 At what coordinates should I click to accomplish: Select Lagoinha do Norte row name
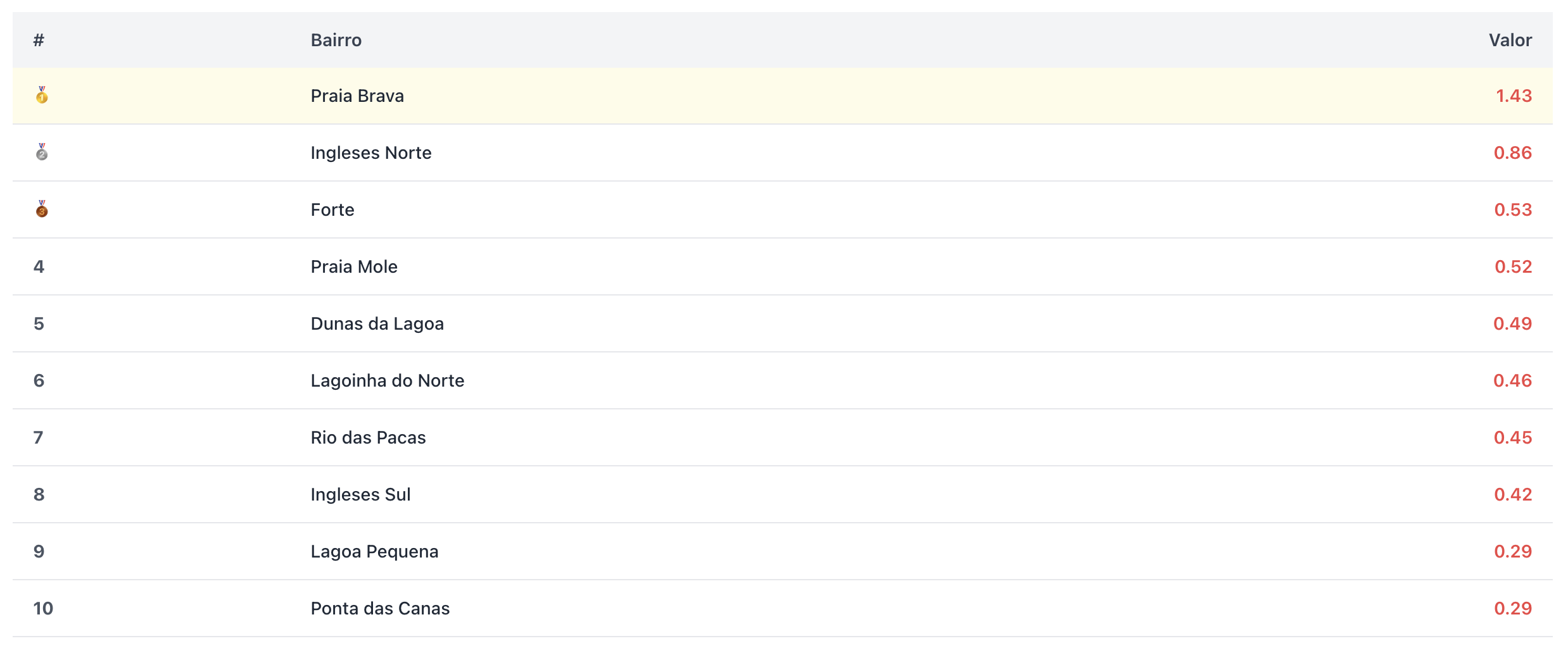[387, 381]
